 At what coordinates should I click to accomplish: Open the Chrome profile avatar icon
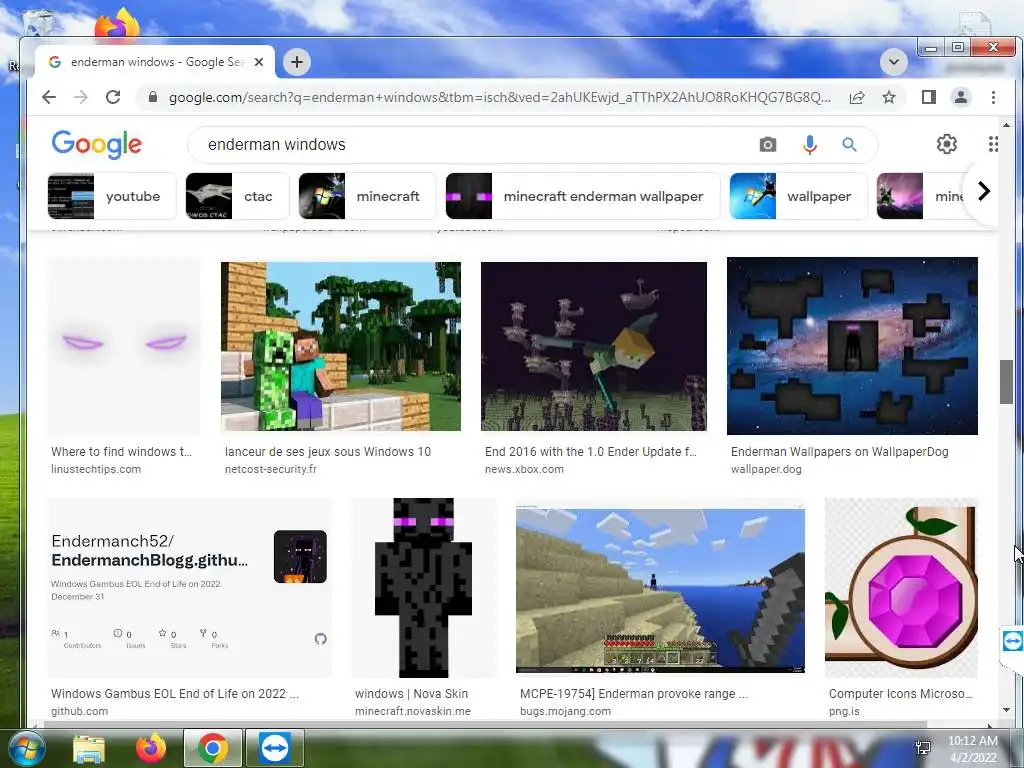point(961,97)
